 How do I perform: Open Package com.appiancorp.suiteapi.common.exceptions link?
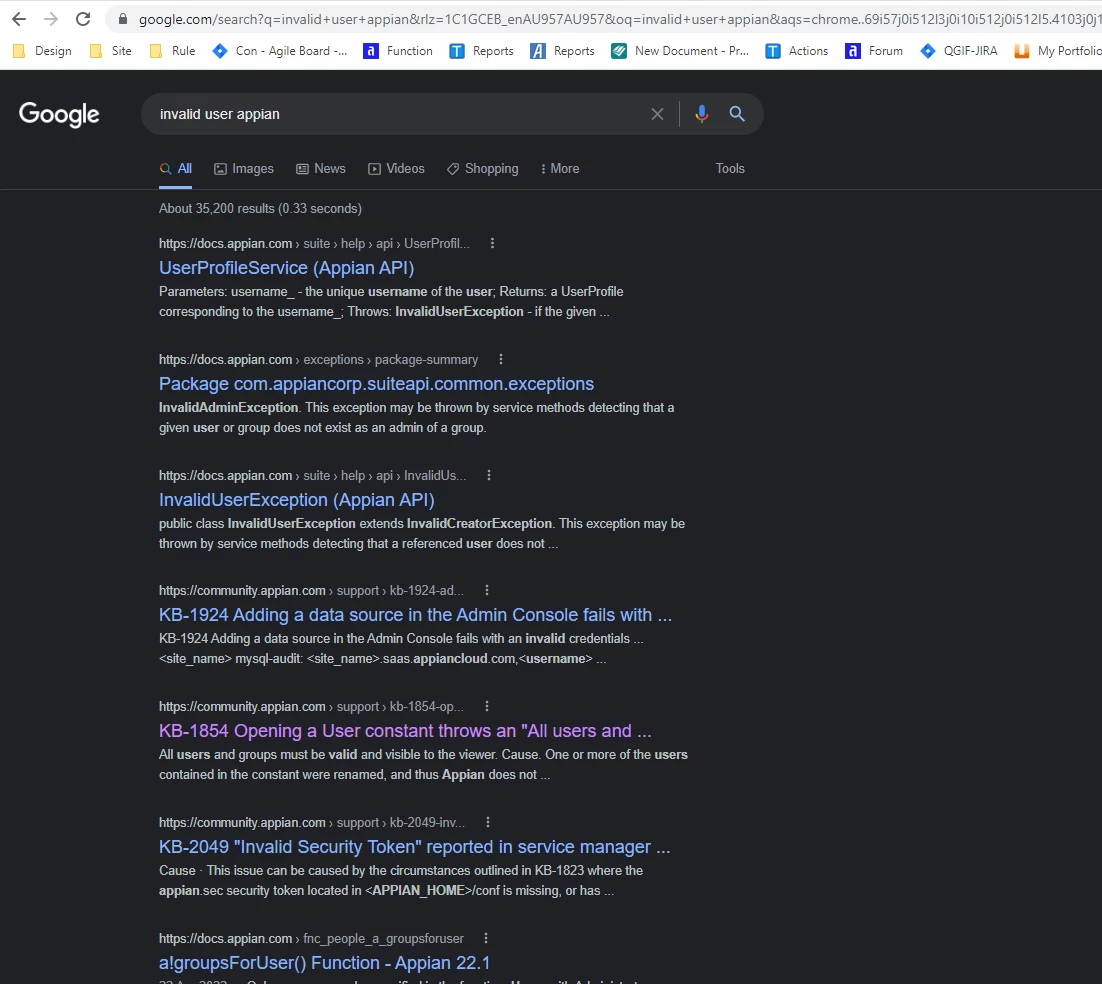[x=376, y=384]
